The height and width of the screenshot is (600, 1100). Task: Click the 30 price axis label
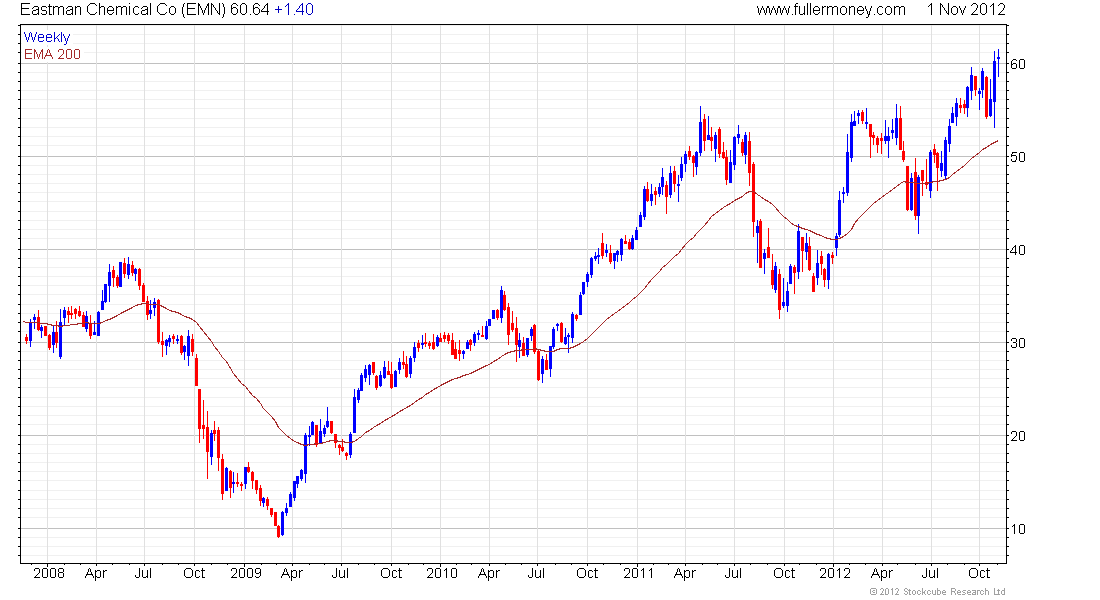pyautogui.click(x=1017, y=343)
